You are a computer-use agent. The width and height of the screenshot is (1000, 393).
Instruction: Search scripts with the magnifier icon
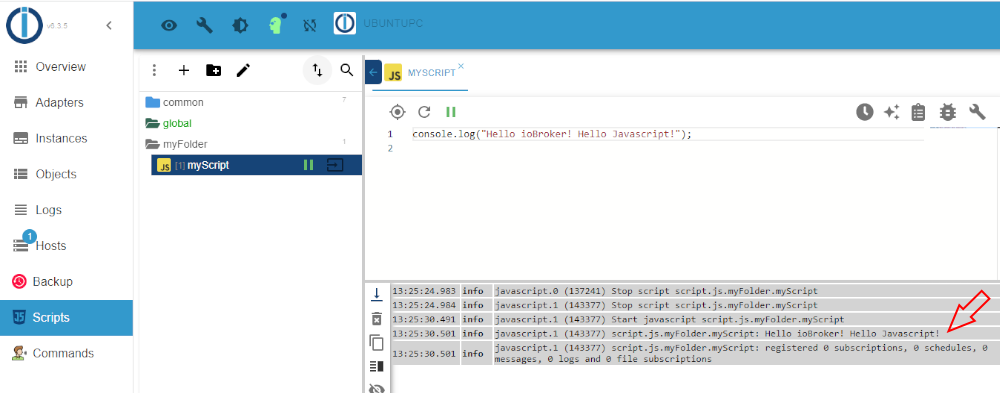(347, 70)
